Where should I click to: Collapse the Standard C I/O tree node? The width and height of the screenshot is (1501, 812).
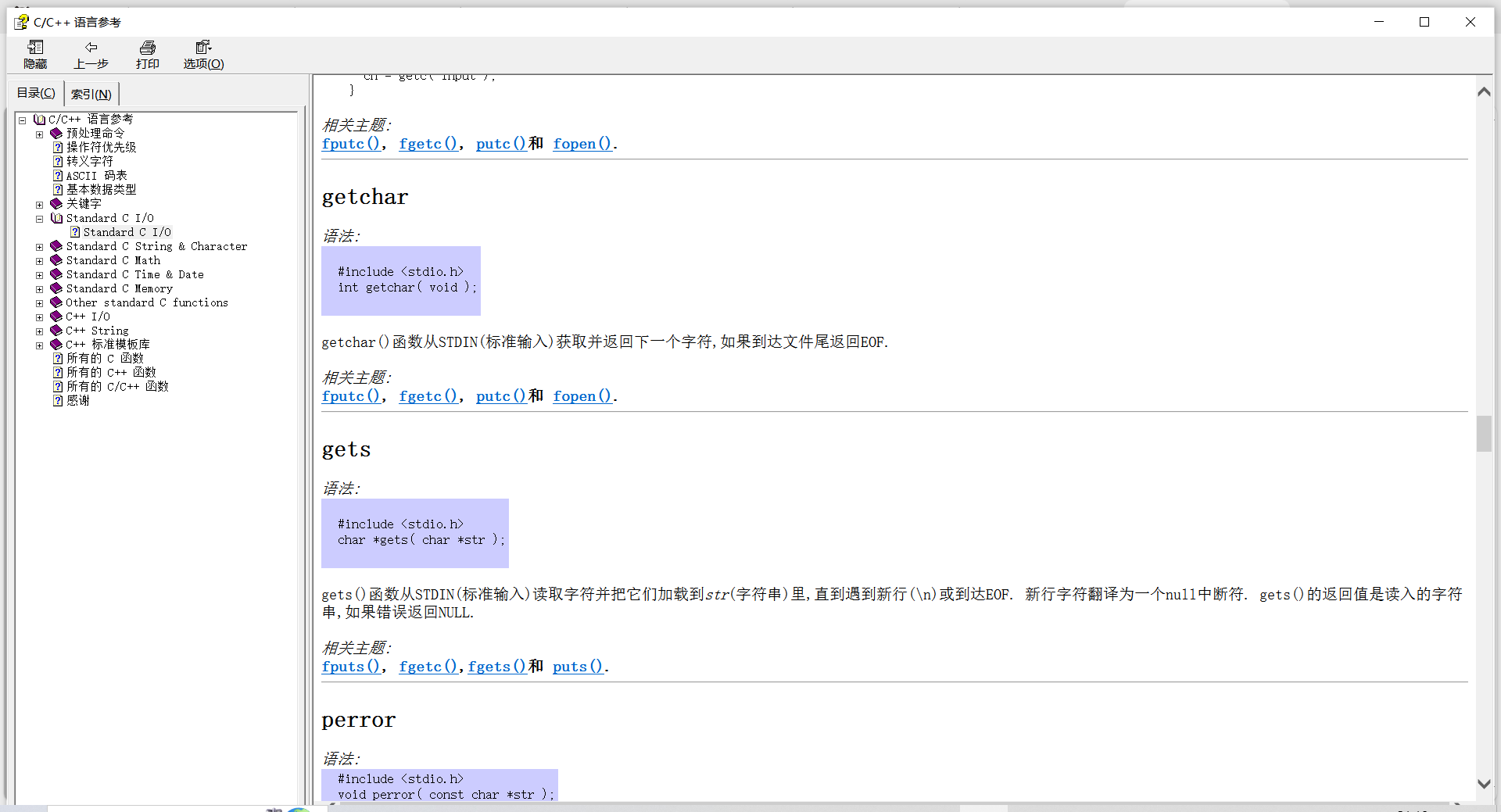pyautogui.click(x=40, y=219)
